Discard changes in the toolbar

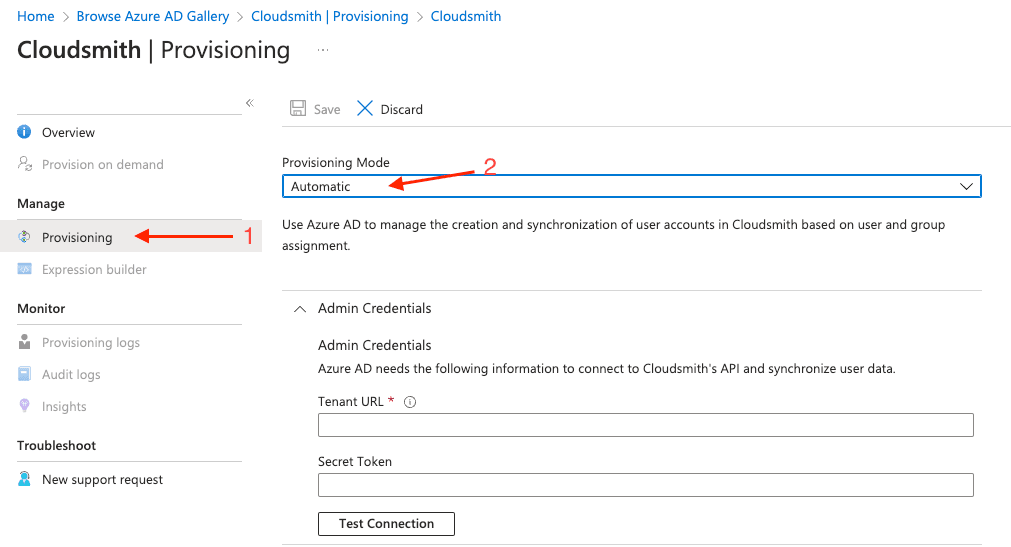pyautogui.click(x=390, y=109)
